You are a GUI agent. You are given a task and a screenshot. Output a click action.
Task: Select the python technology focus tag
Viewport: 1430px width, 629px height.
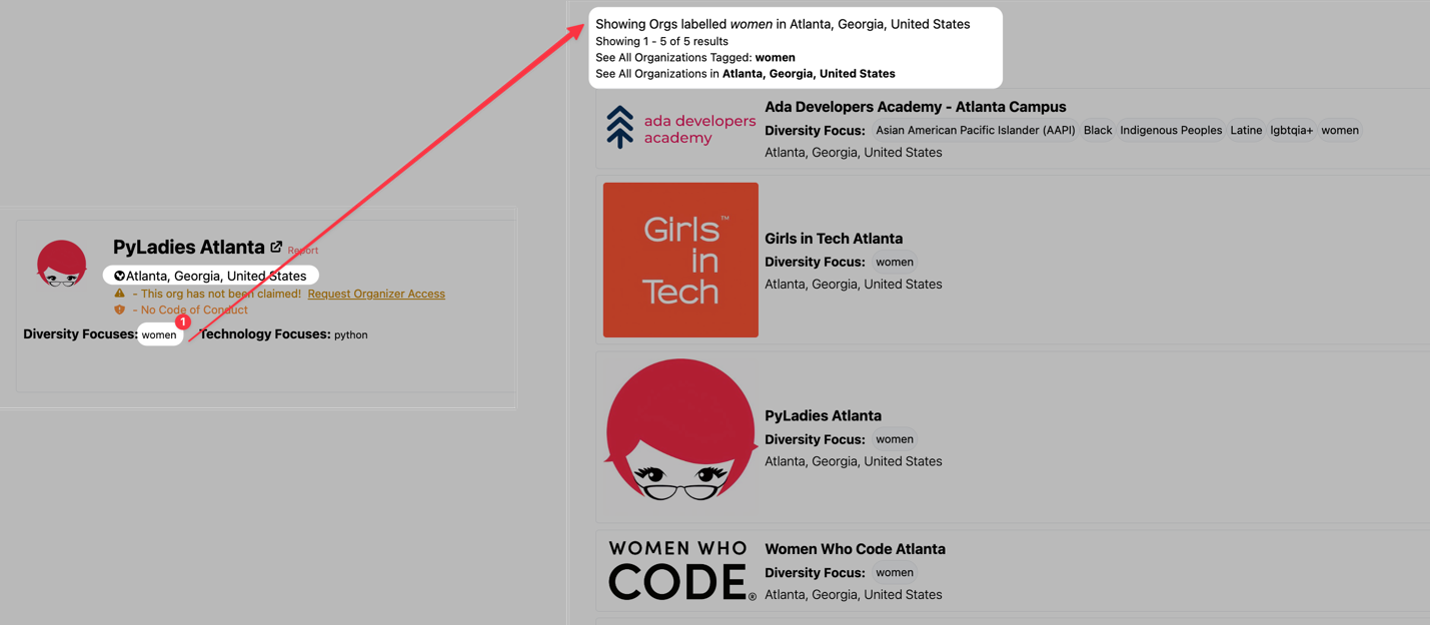[x=351, y=335]
